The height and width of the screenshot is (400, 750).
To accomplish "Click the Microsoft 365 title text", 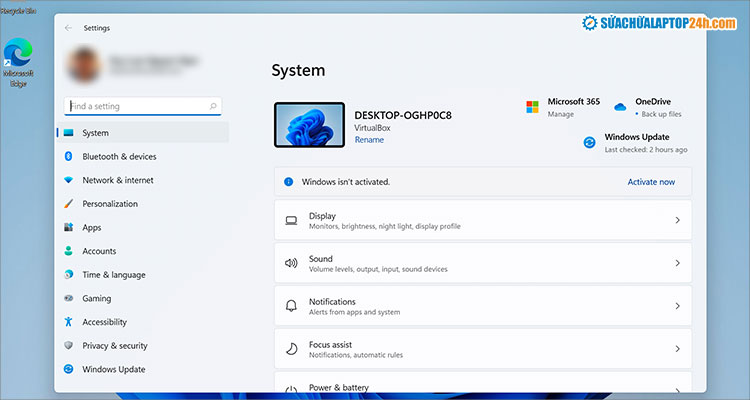I will (574, 101).
